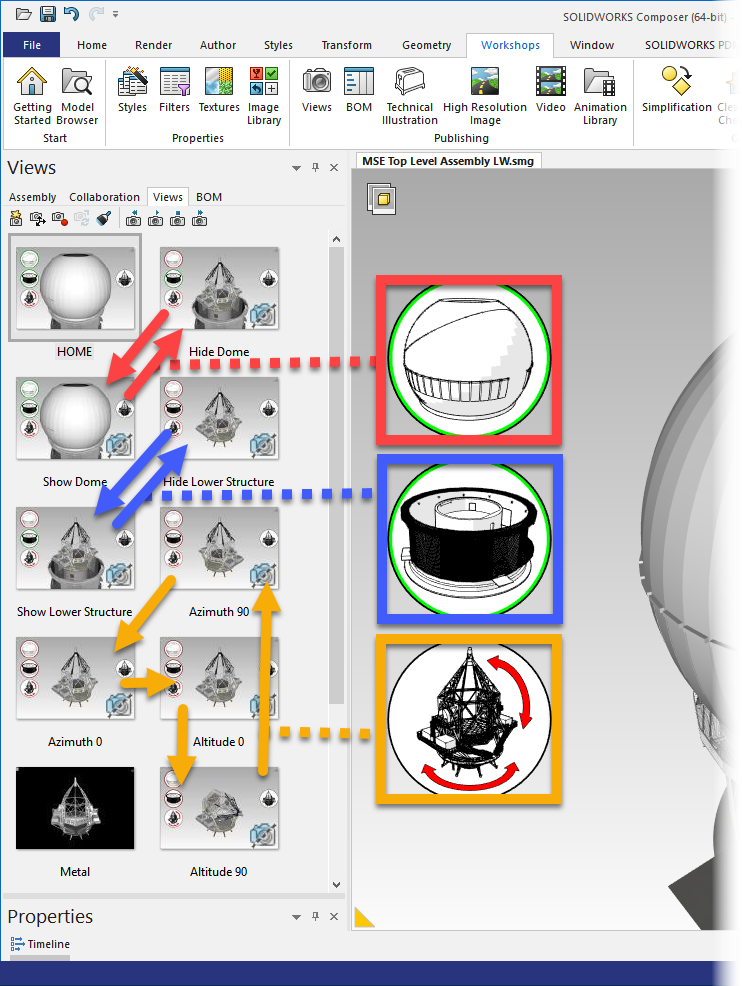Click the Views list vertical scrollbar thumb
Viewport: 742px width, 986px height.
point(336,476)
